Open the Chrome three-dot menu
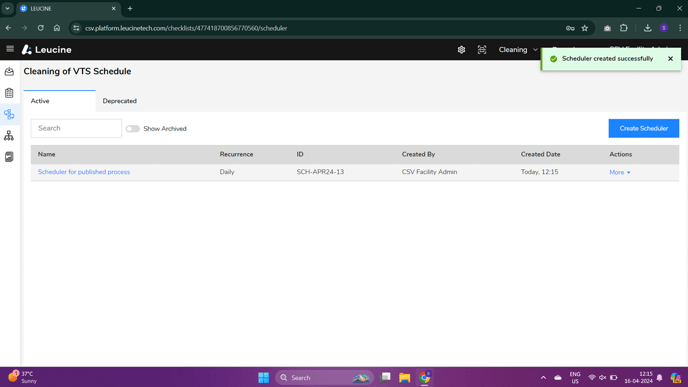The image size is (688, 387). click(680, 28)
